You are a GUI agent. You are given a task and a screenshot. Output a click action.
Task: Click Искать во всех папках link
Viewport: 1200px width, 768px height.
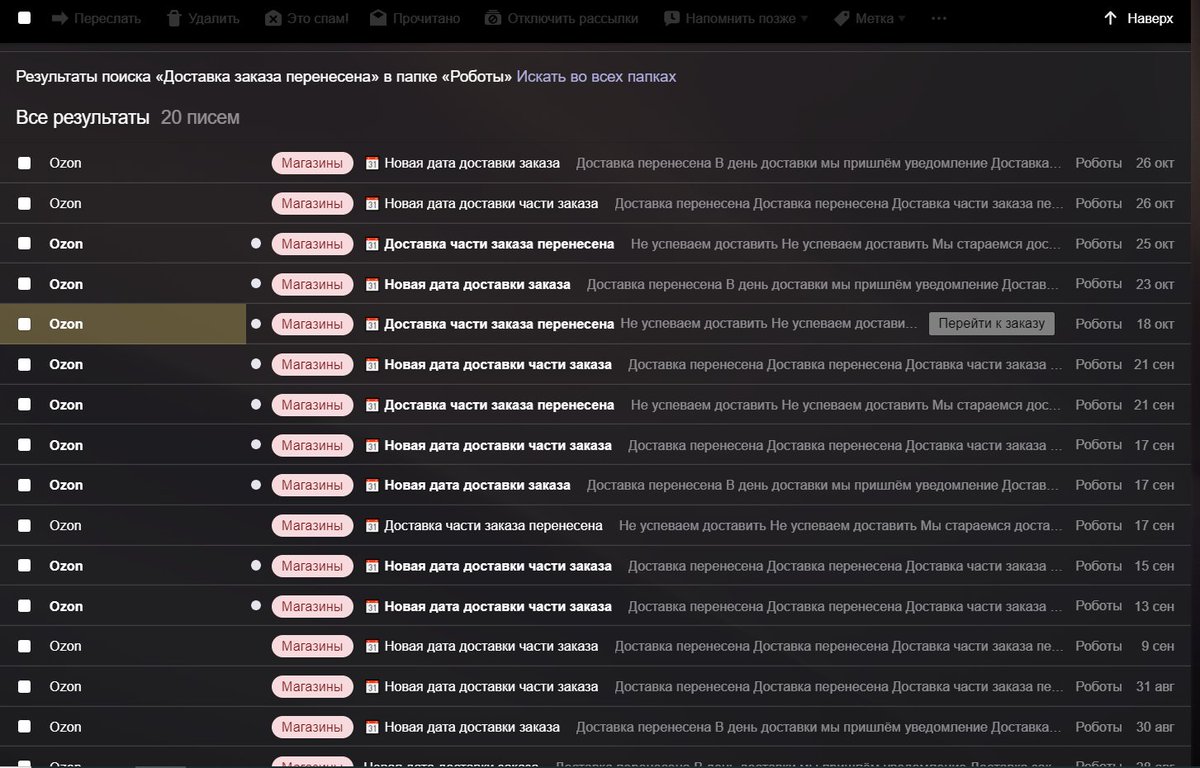click(x=596, y=77)
